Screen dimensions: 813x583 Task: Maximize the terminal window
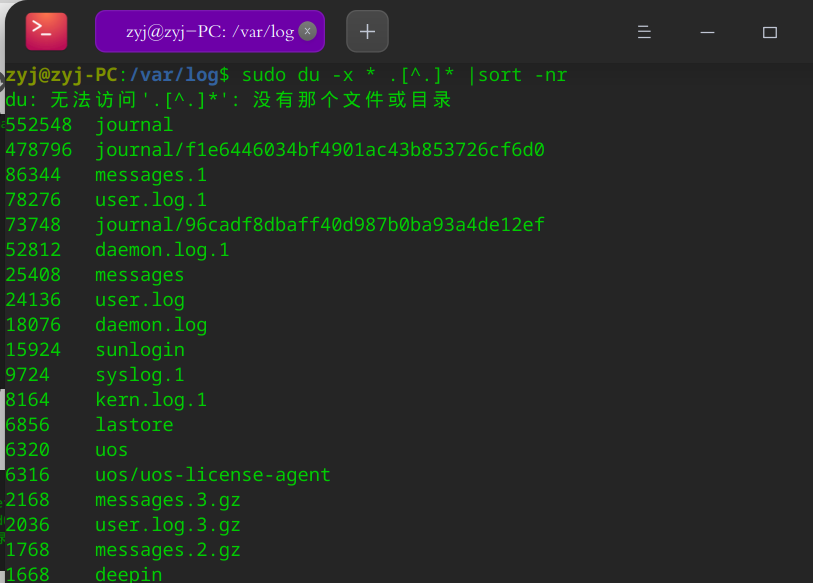(769, 32)
